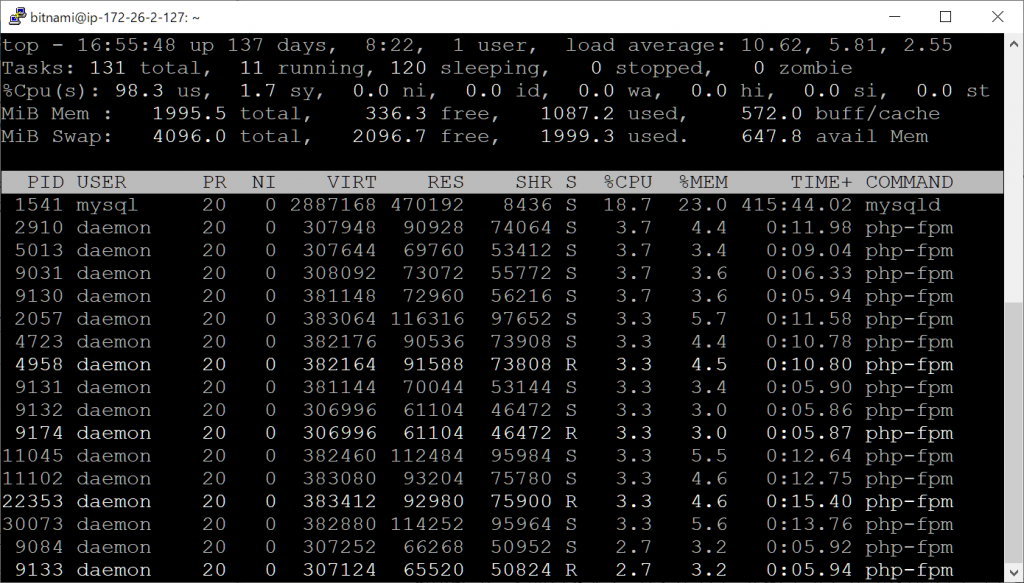Click the mysql user entry

tap(107, 205)
